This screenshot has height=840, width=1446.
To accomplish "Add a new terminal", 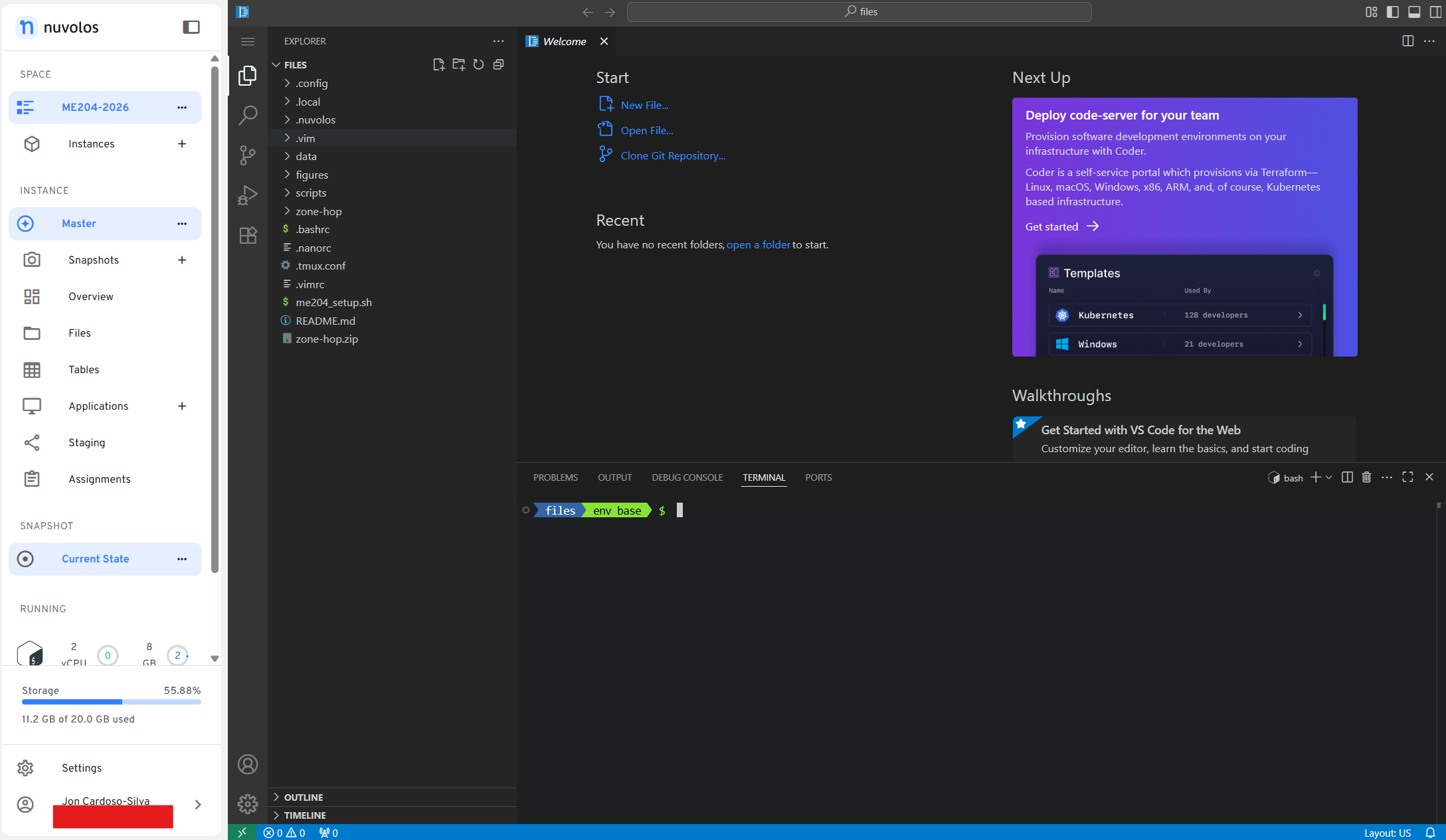I will [1315, 477].
